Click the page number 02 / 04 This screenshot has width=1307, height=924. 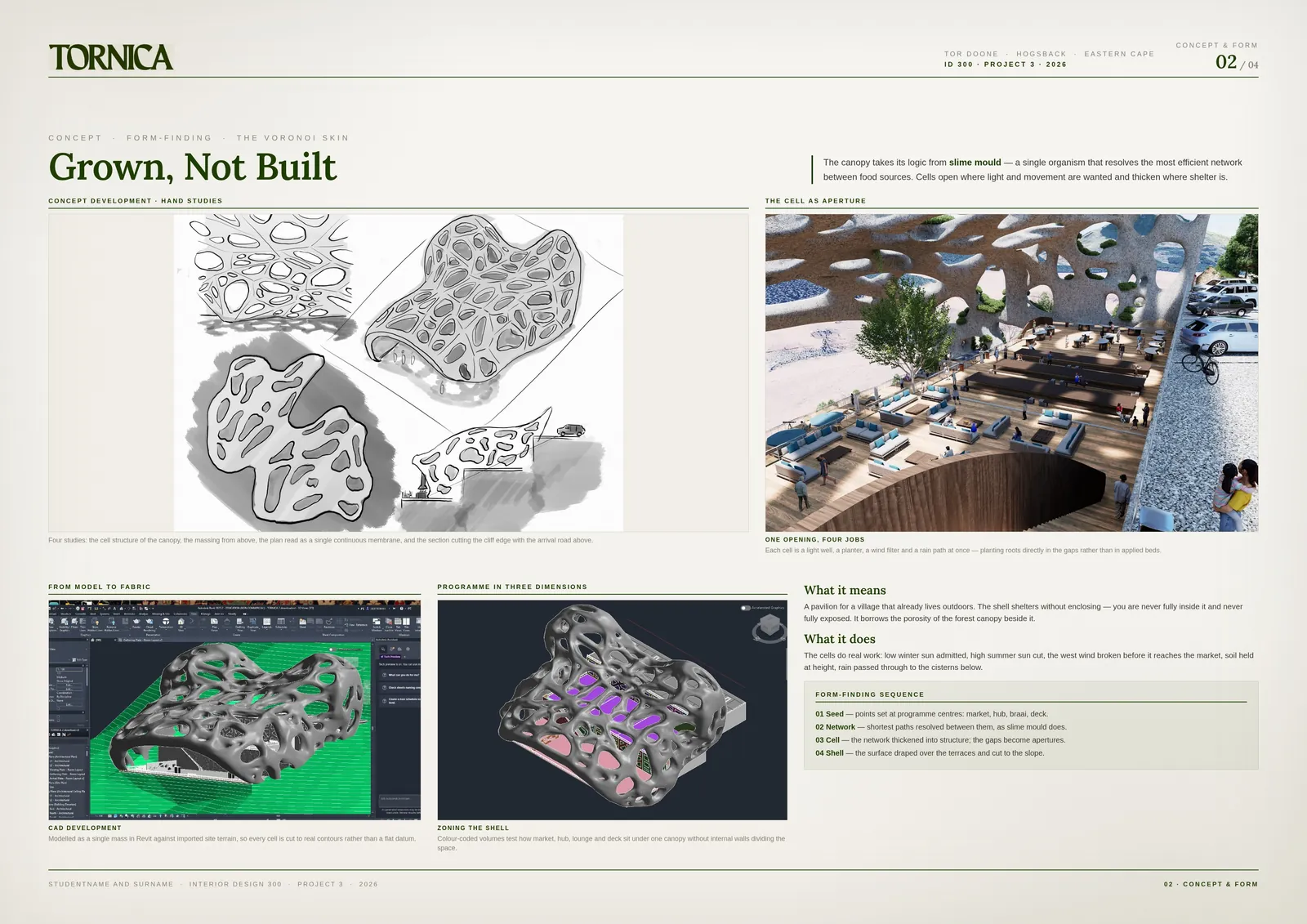click(x=1237, y=62)
